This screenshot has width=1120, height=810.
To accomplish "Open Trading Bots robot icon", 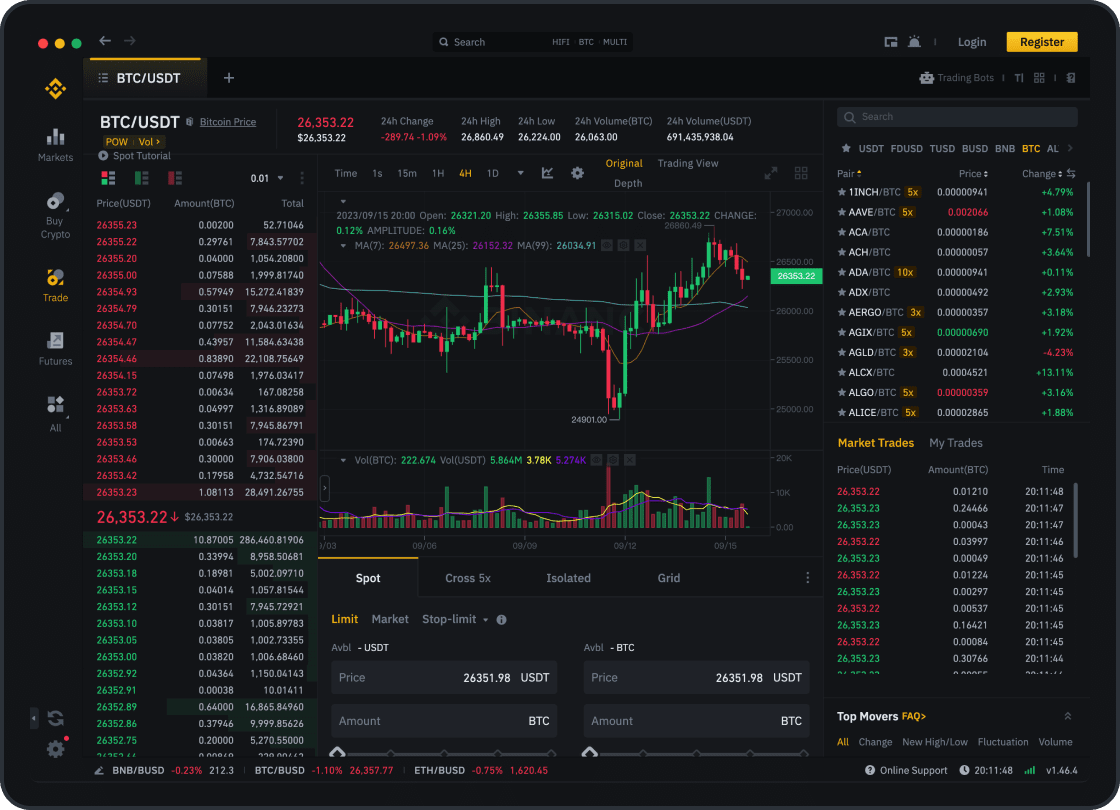I will point(926,78).
